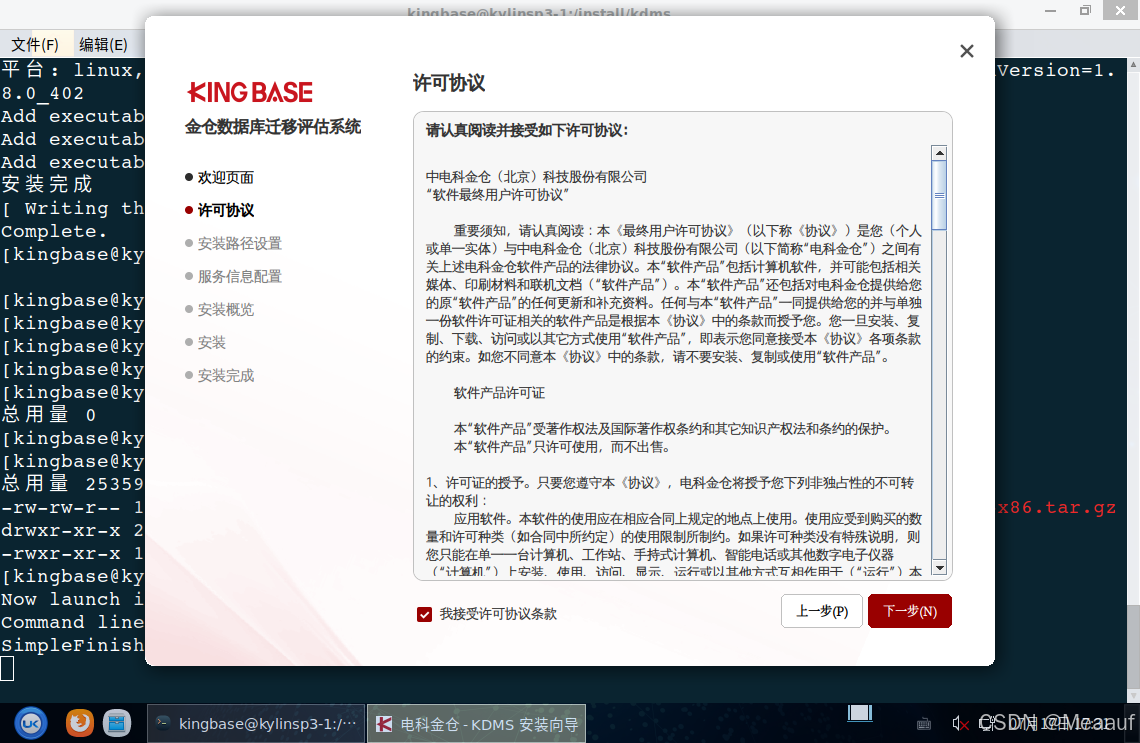Click the 请认真阅读并接受如下许可协议 text
The height and width of the screenshot is (743, 1140).
click(527, 131)
